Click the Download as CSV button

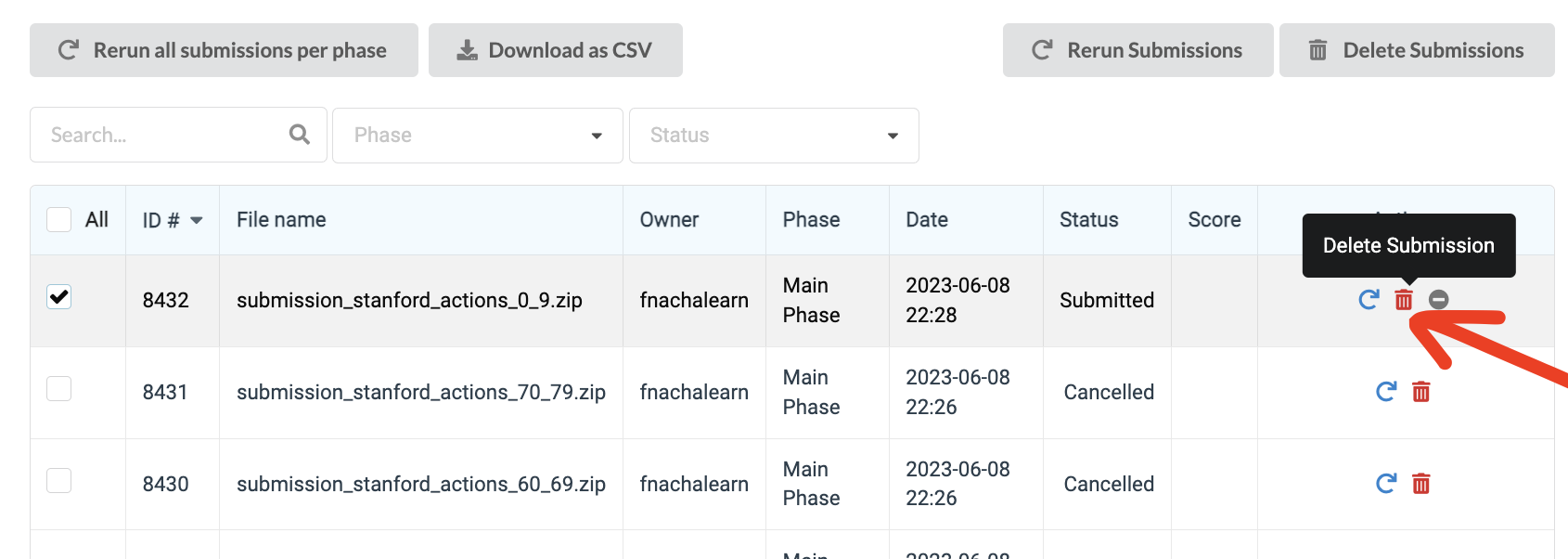click(555, 50)
